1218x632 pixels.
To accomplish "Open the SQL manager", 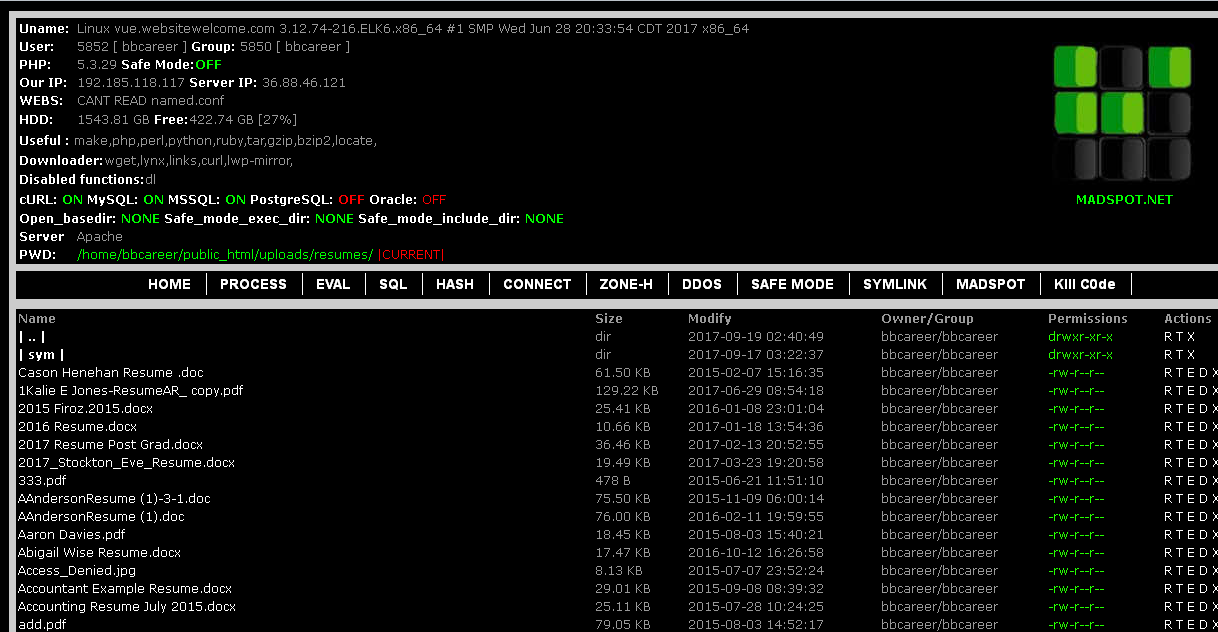I will (x=393, y=284).
